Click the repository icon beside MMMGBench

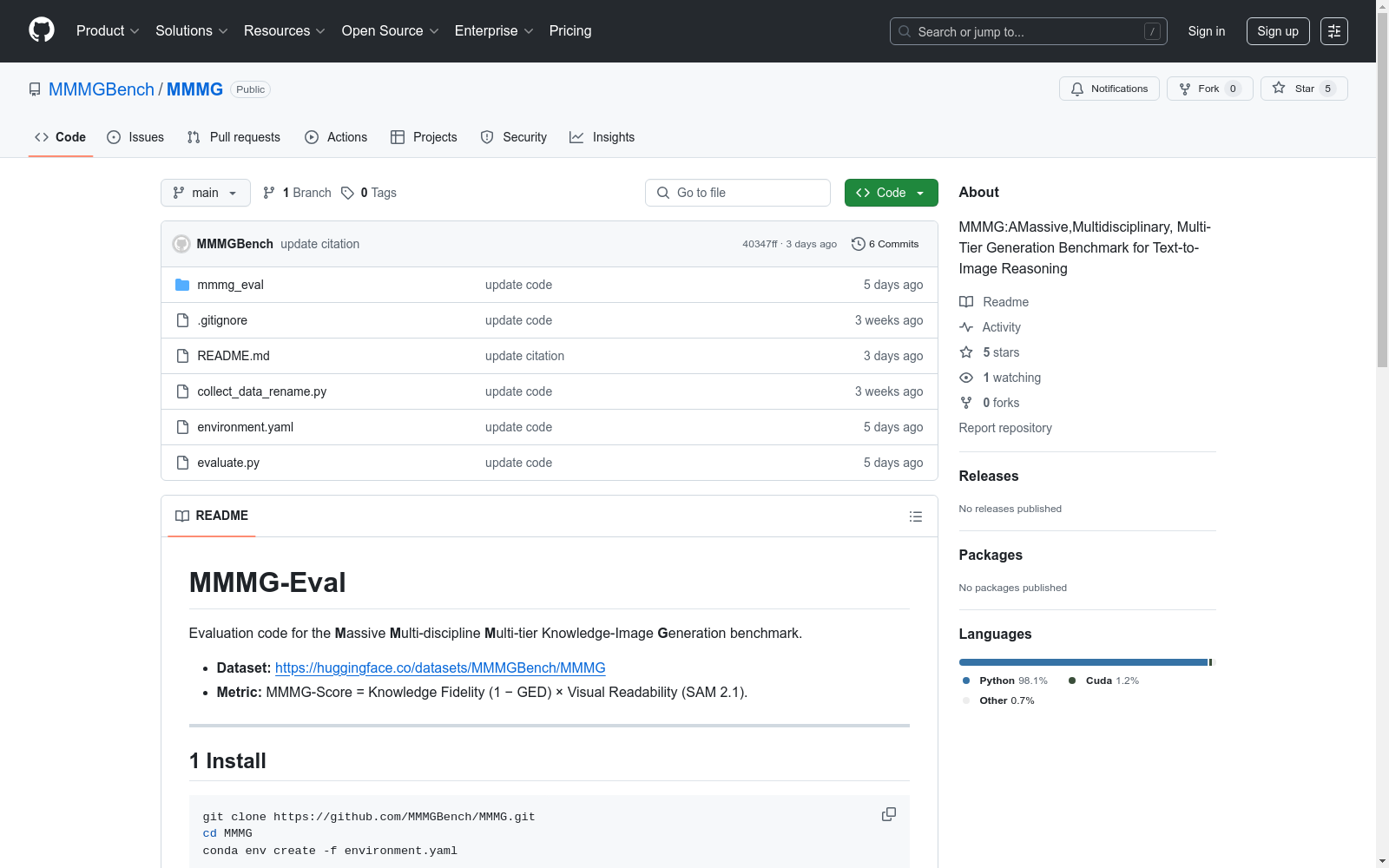tap(35, 89)
